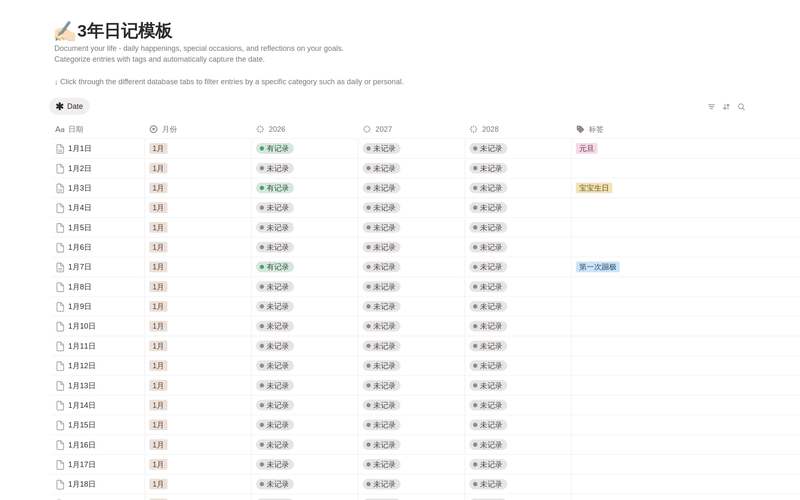800x500 pixels.
Task: Open database search with the magnifier icon
Action: [x=741, y=107]
